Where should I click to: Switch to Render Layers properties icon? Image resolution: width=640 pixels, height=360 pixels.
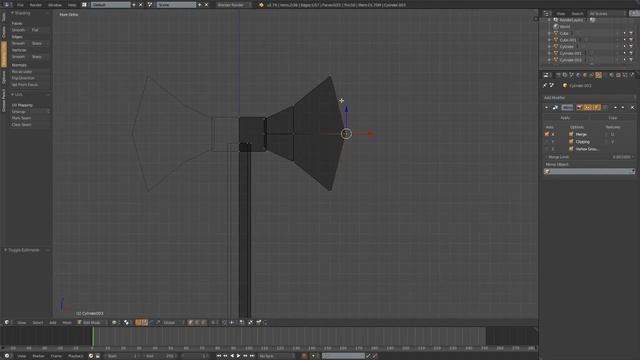tap(565, 75)
